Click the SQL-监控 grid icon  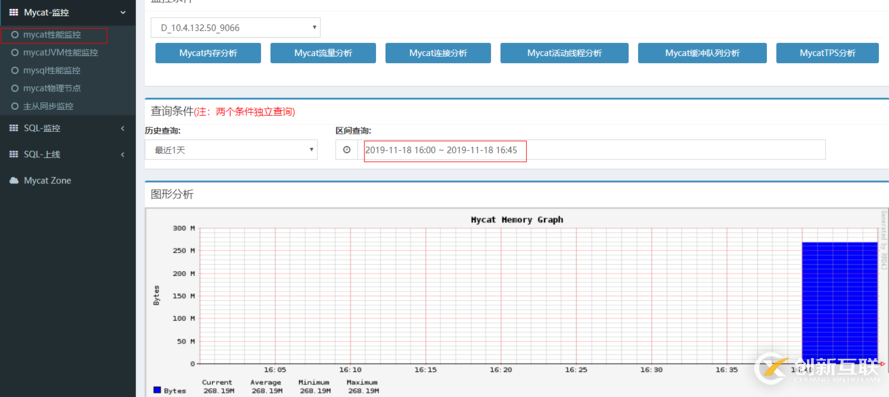(x=14, y=129)
